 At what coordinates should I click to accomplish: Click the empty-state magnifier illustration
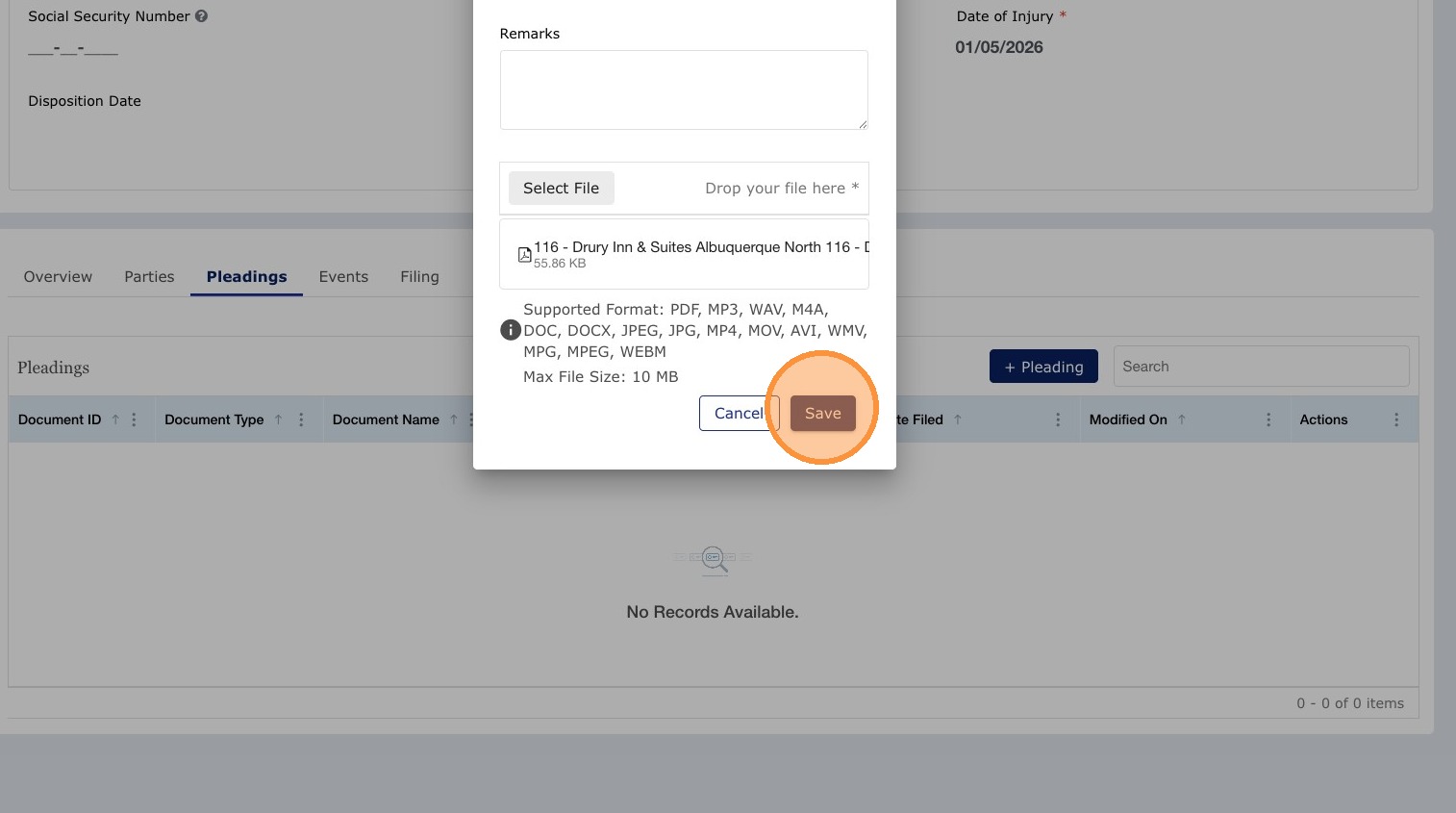[x=713, y=559]
